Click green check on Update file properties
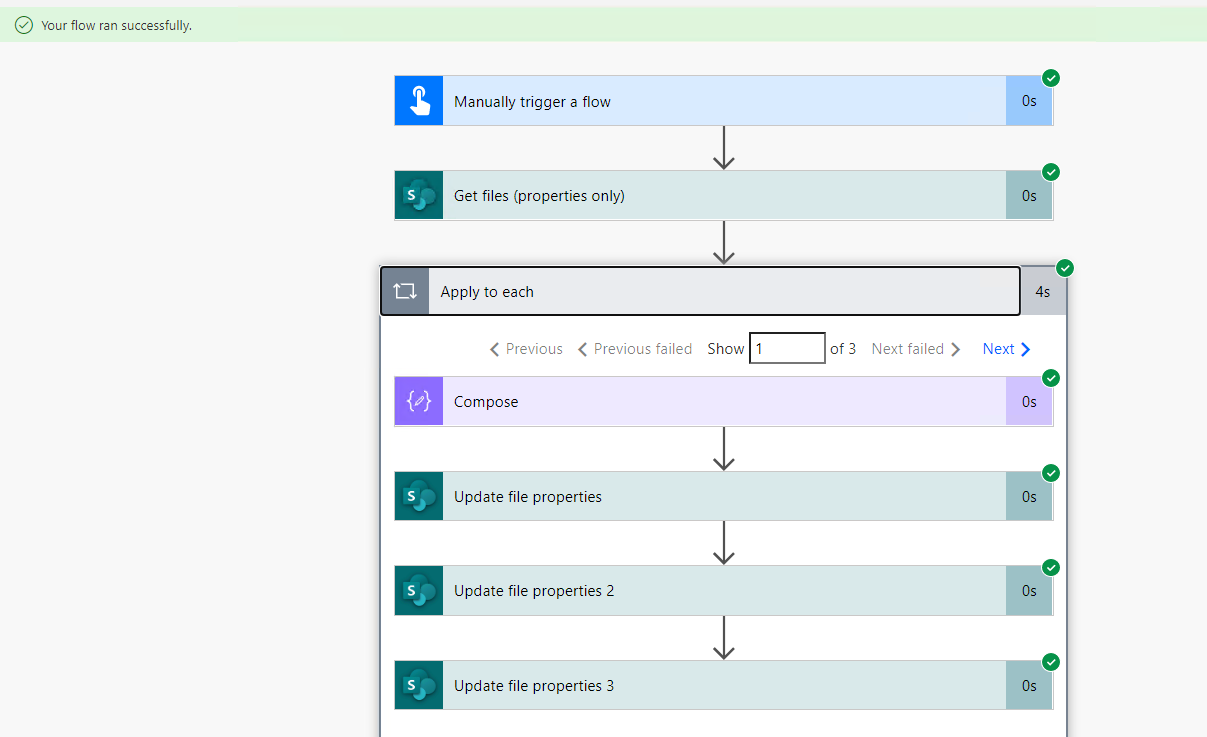1207x737 pixels. click(1051, 473)
